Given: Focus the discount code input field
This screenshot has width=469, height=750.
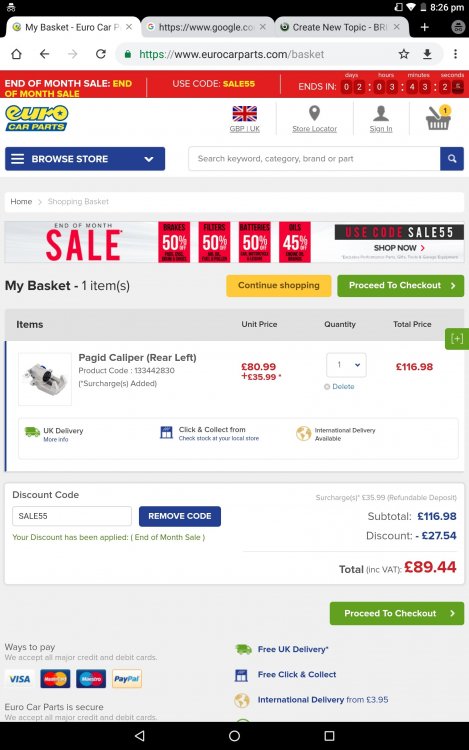Looking at the screenshot, I should [72, 516].
